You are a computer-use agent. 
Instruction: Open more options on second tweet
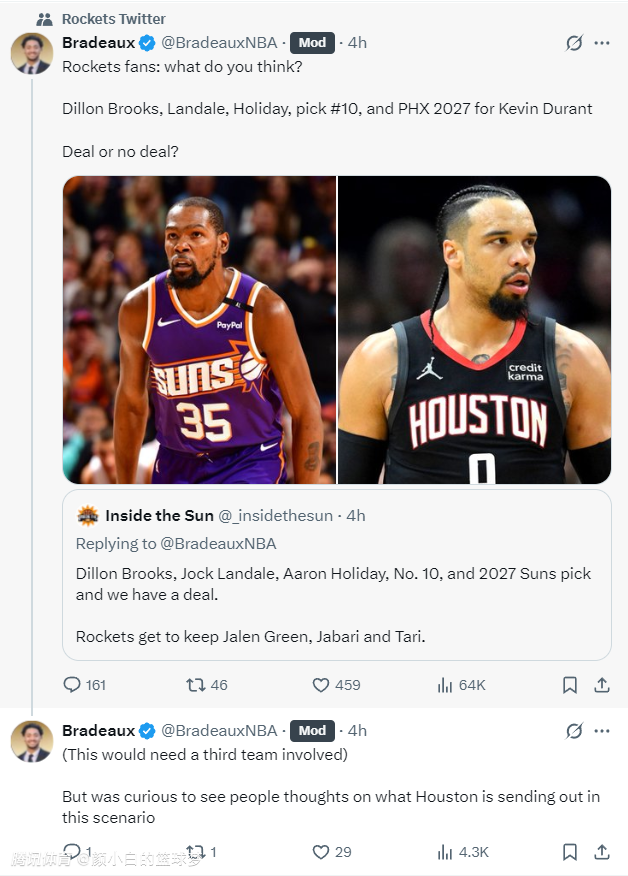click(602, 730)
